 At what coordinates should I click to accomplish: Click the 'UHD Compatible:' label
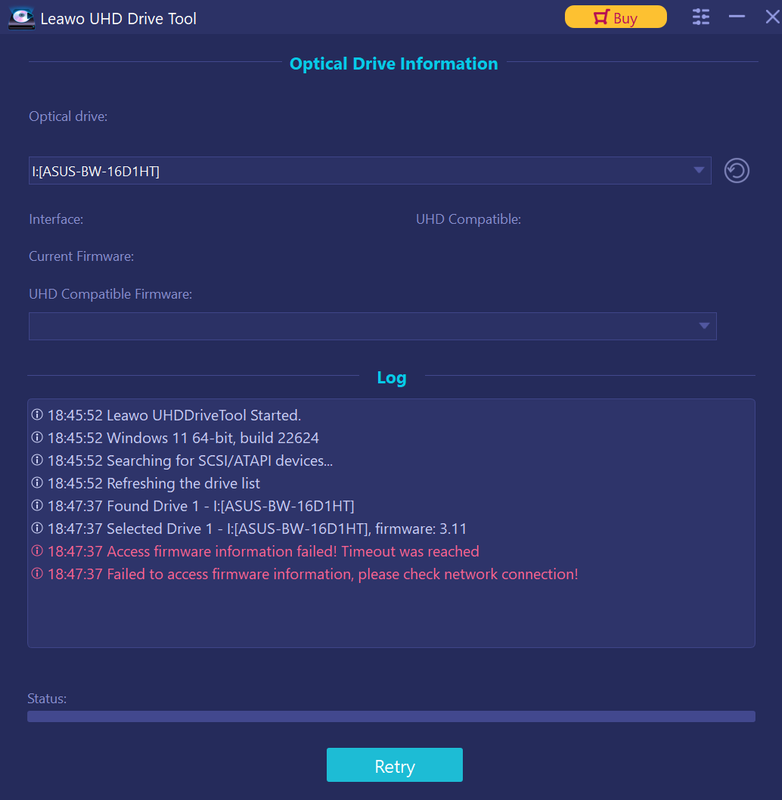point(468,219)
